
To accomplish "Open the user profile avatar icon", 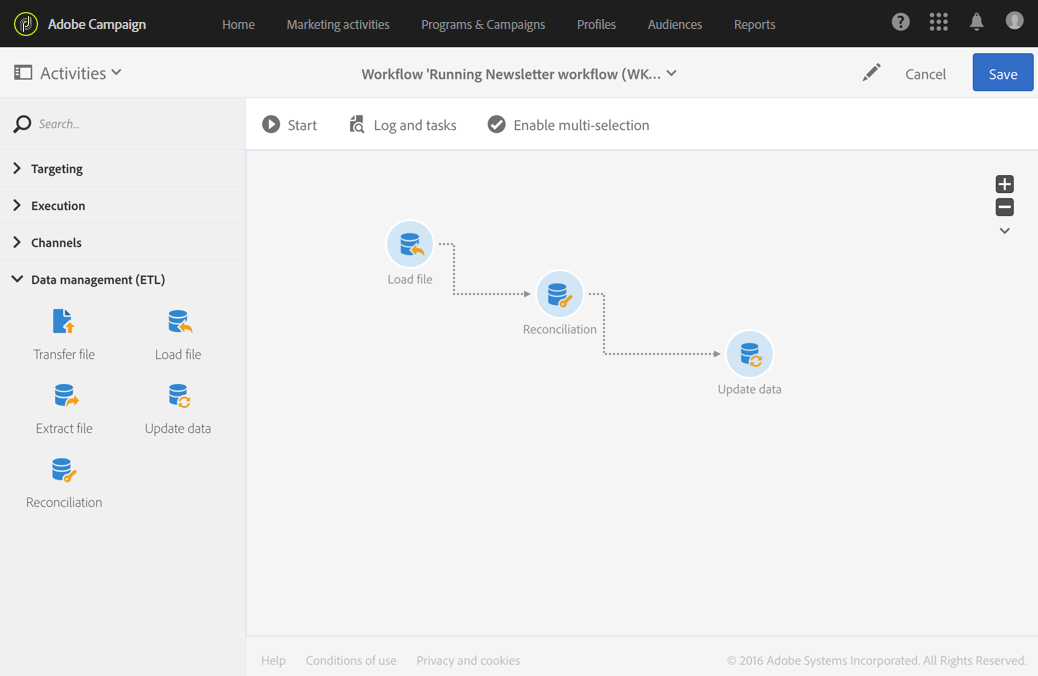I will point(1014,21).
